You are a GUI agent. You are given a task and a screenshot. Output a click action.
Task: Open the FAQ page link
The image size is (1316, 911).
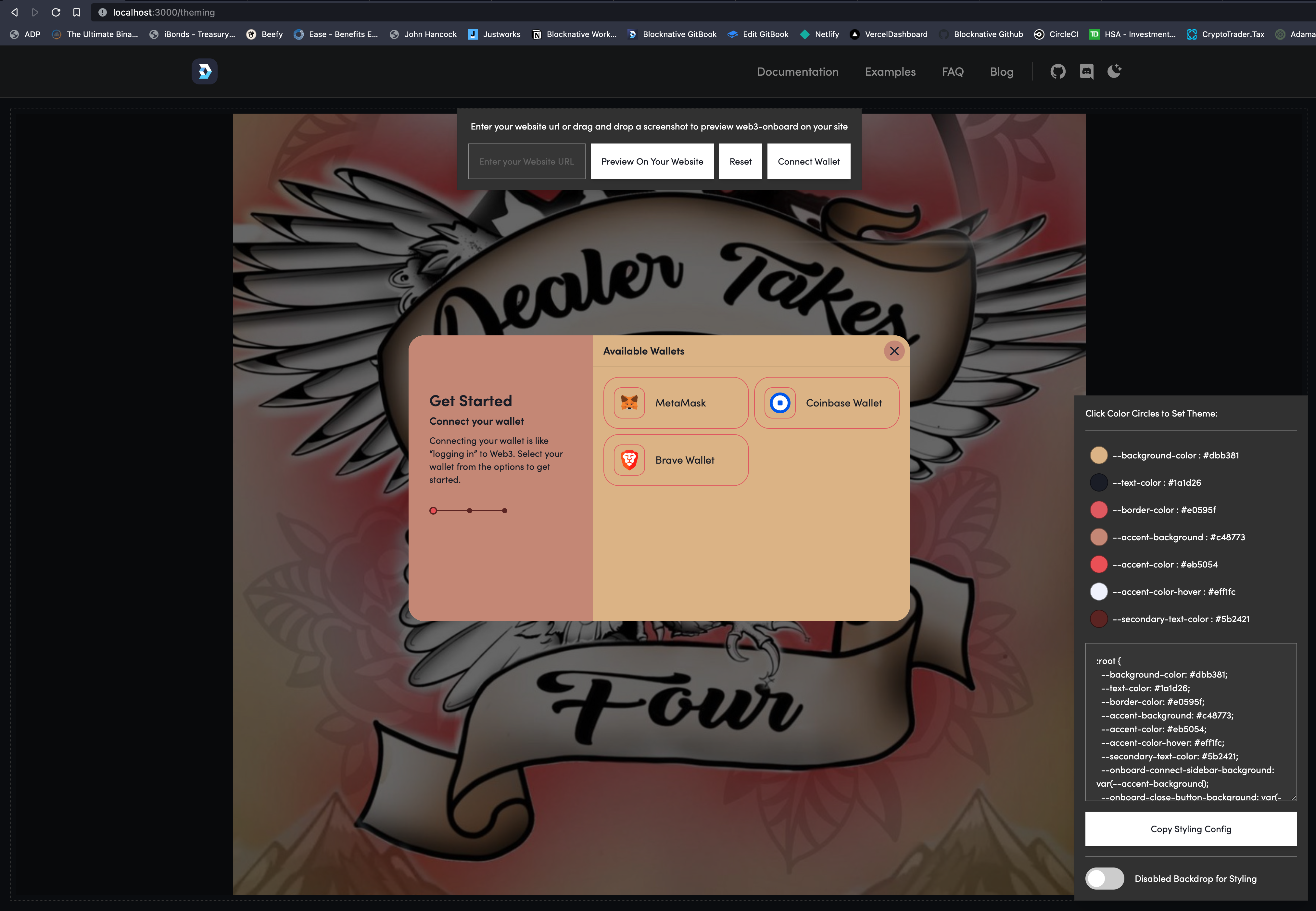952,72
